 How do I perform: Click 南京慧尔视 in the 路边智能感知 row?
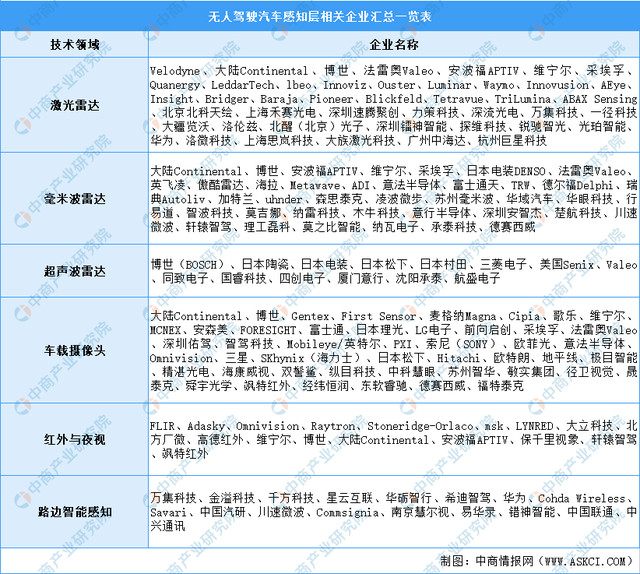[x=420, y=512]
